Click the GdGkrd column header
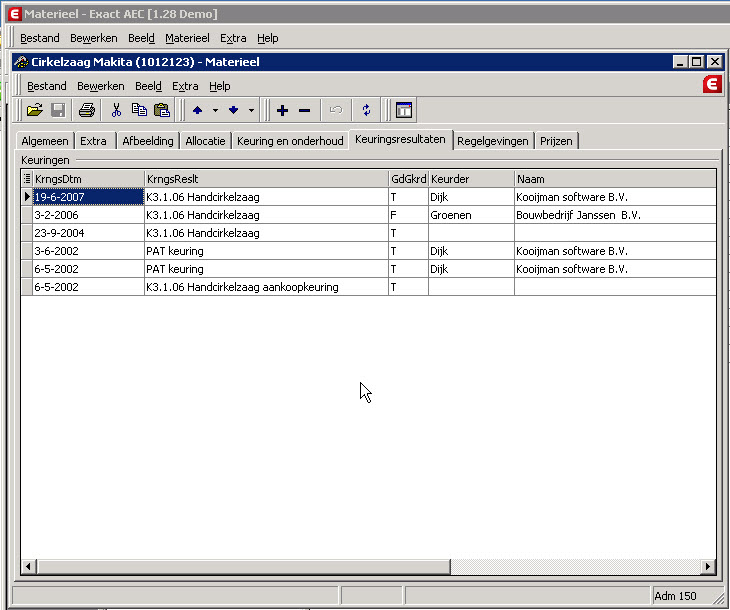 (408, 179)
